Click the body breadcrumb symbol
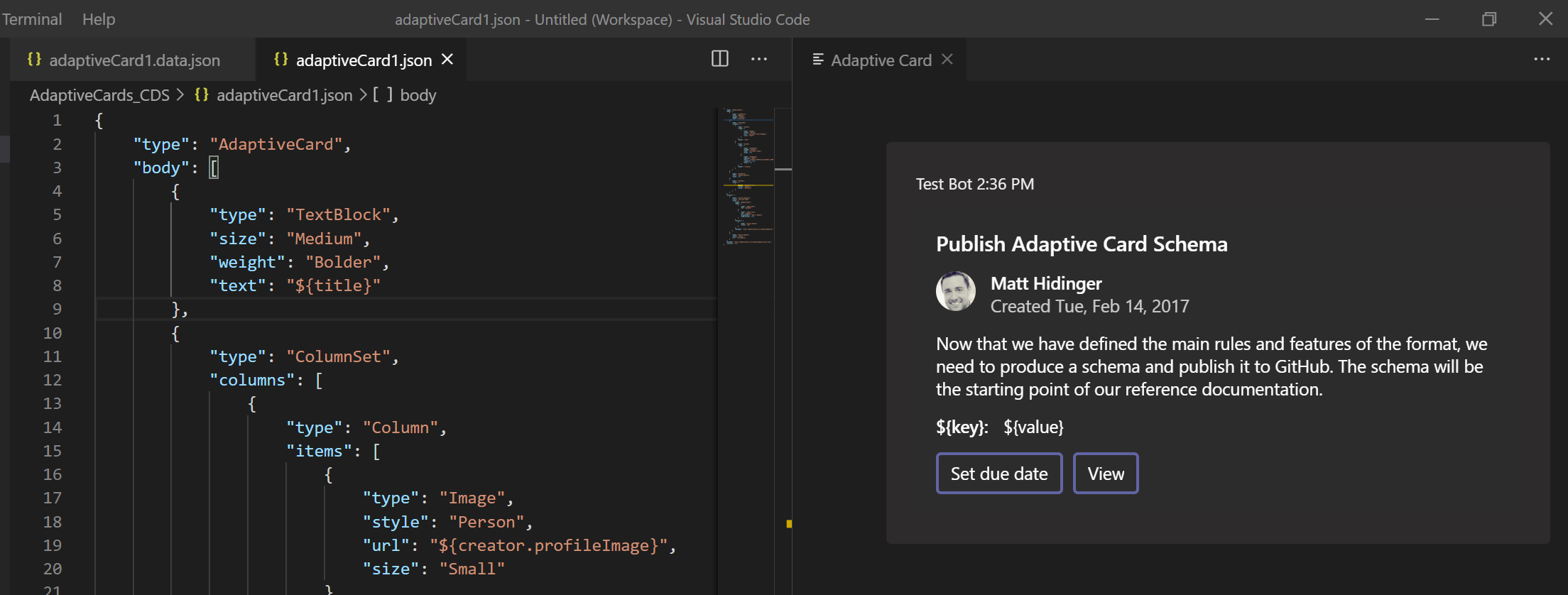Image resolution: width=1568 pixels, height=595 pixels. tap(418, 95)
